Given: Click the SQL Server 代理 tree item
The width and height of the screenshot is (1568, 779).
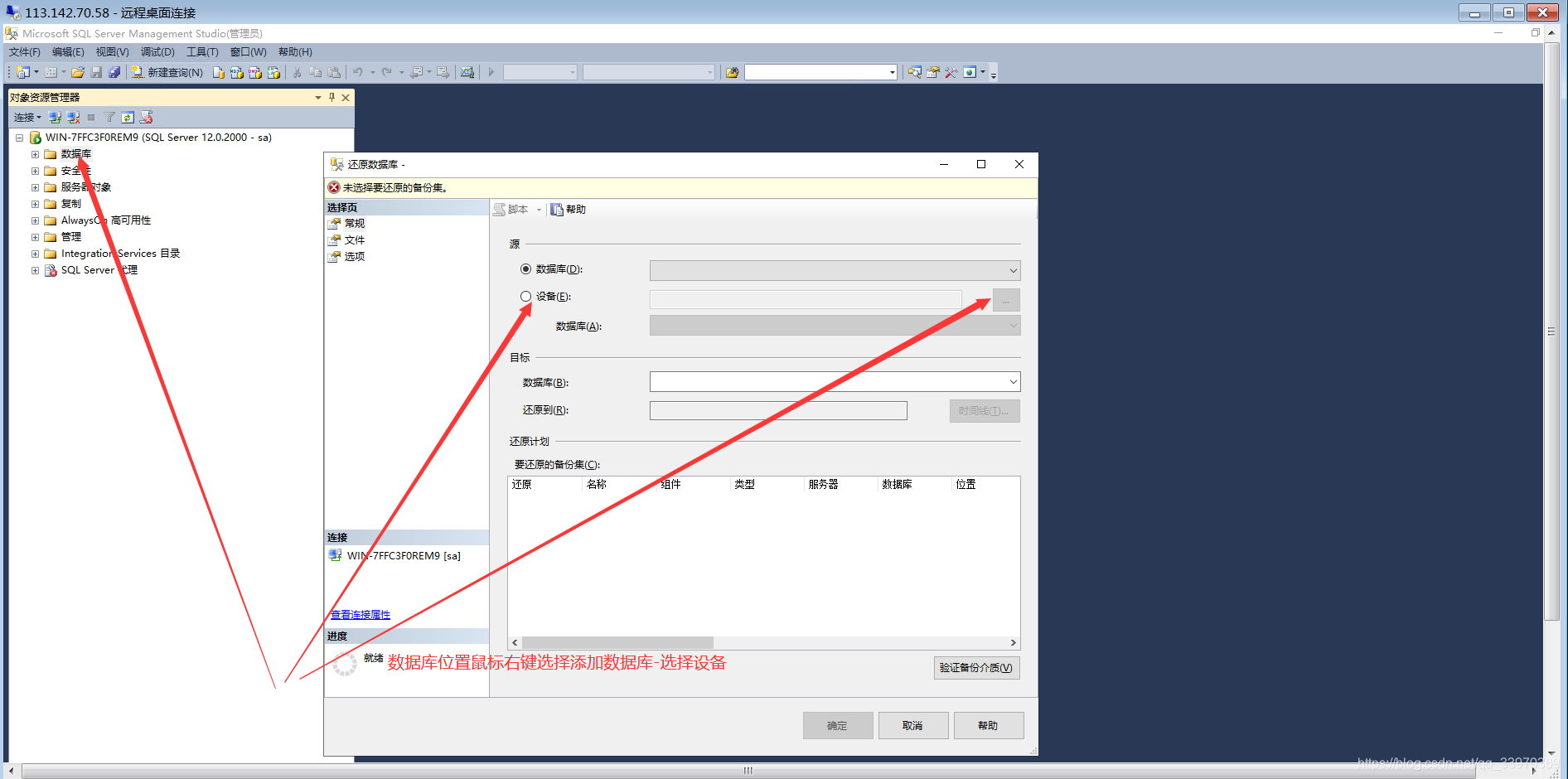Looking at the screenshot, I should pyautogui.click(x=99, y=270).
